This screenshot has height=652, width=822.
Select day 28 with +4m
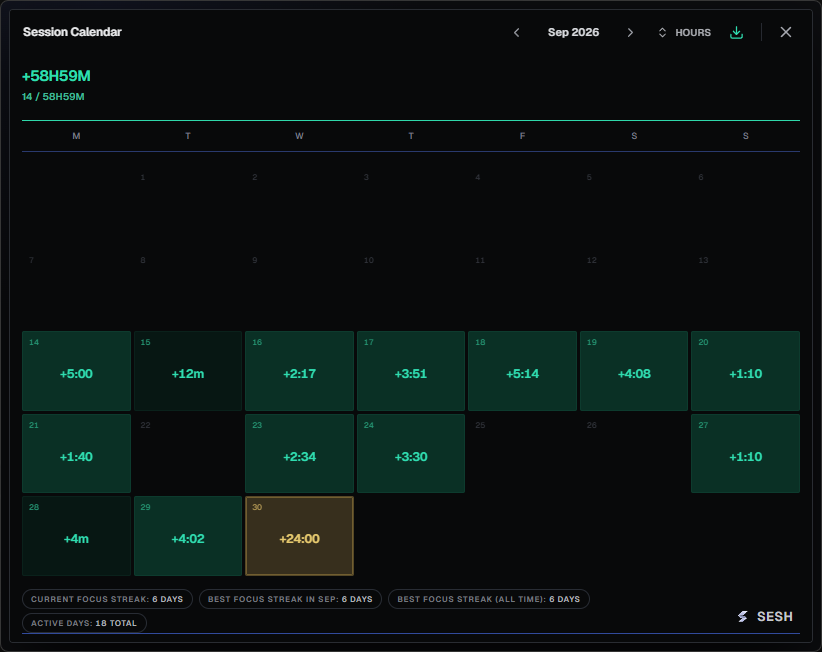pyautogui.click(x=77, y=536)
